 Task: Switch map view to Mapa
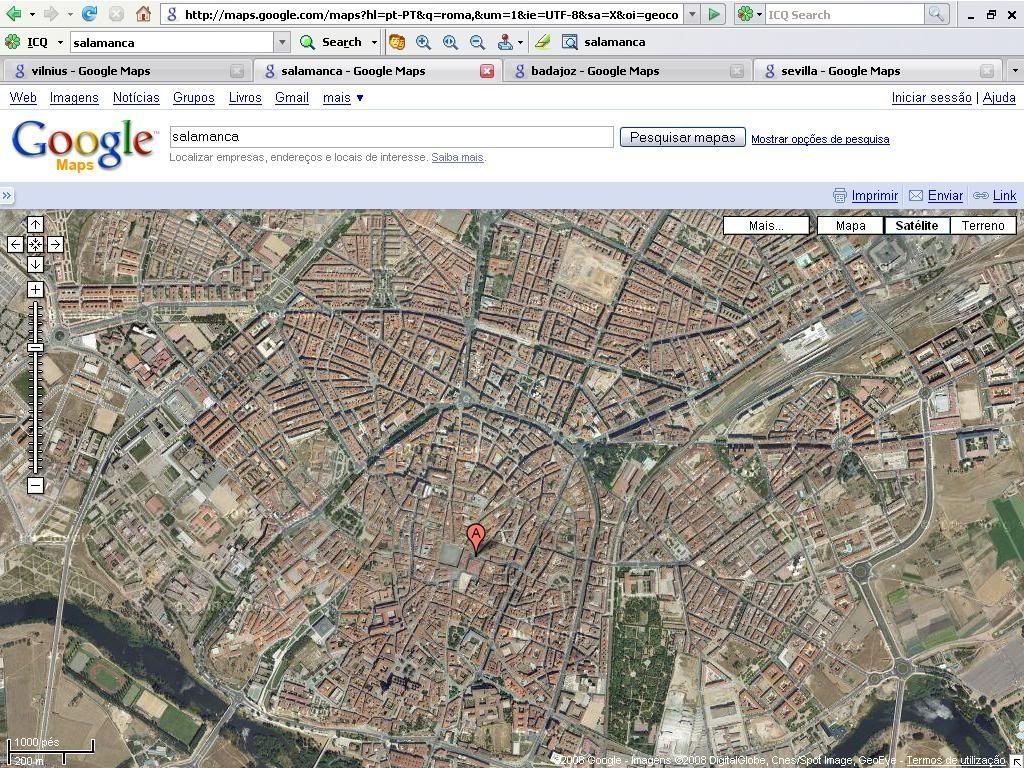(x=850, y=226)
